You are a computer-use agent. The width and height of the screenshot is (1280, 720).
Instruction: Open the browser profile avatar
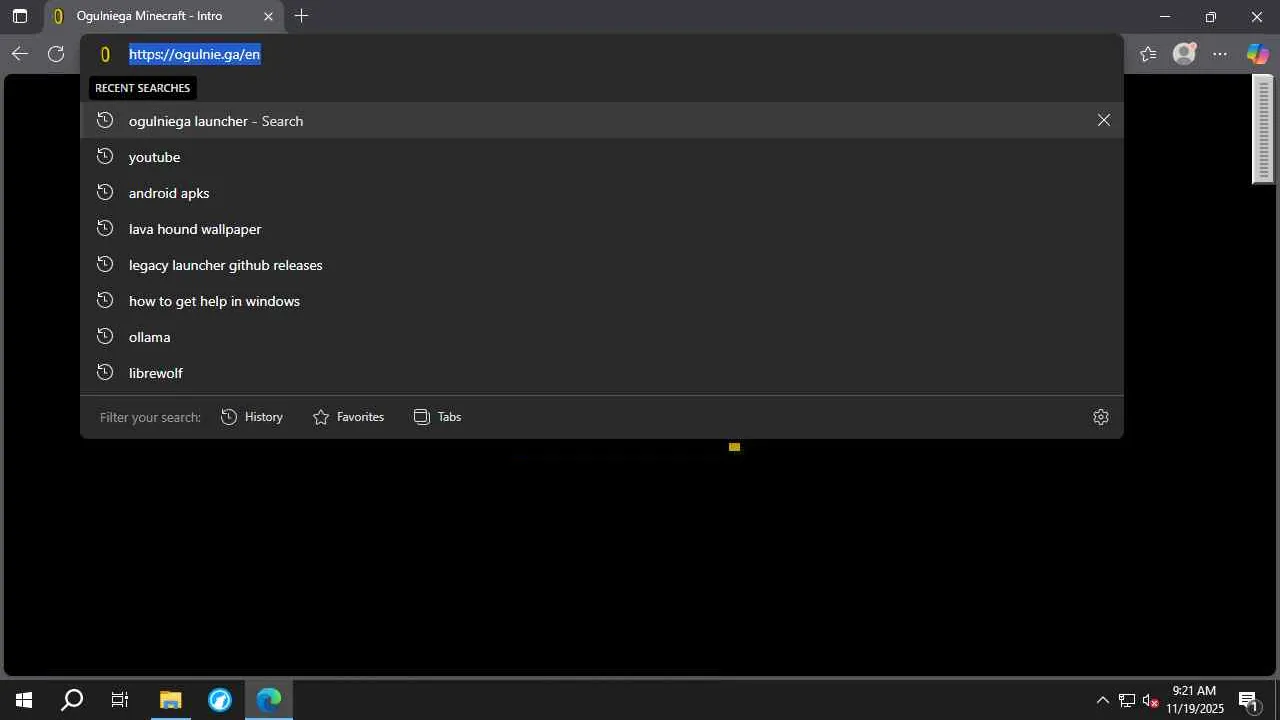[1184, 54]
